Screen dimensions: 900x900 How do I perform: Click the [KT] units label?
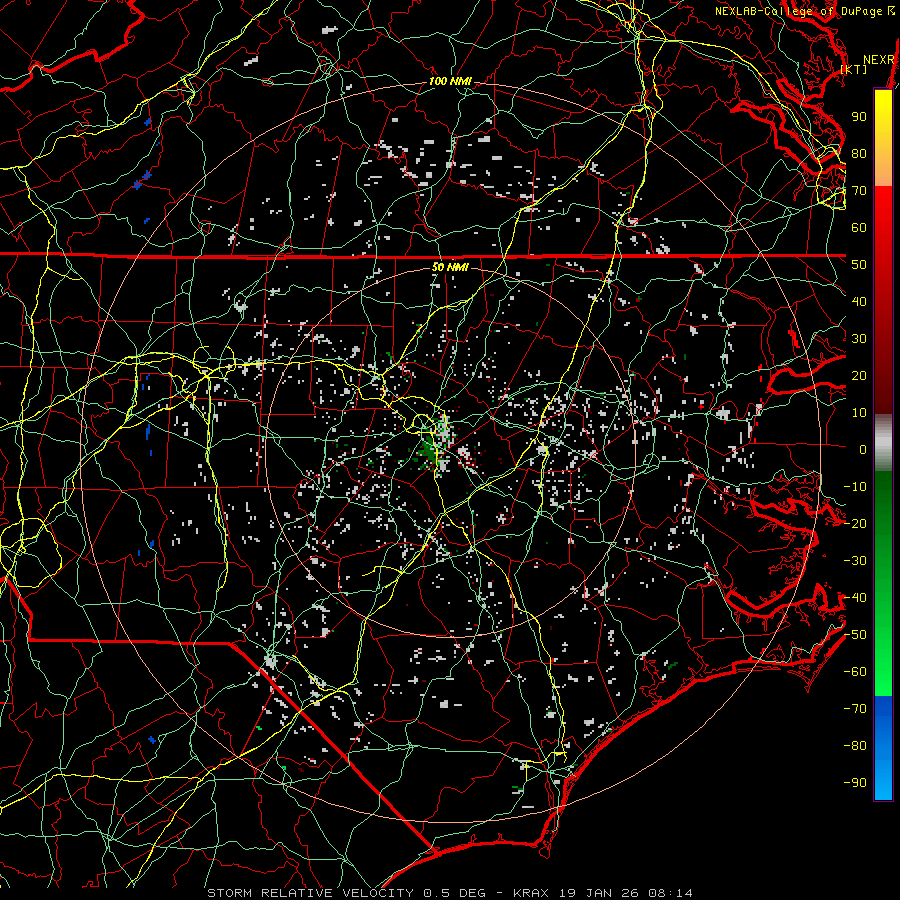[854, 69]
